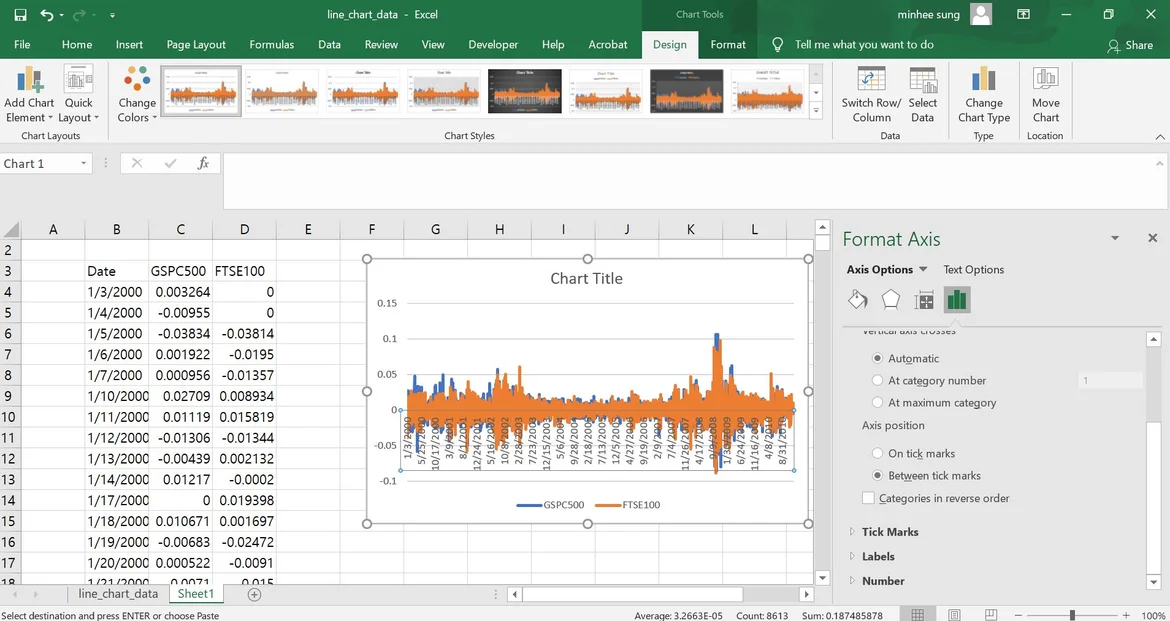Viewport: 1170px width, 621px height.
Task: Click the zoom slider handle
Action: (1072, 615)
